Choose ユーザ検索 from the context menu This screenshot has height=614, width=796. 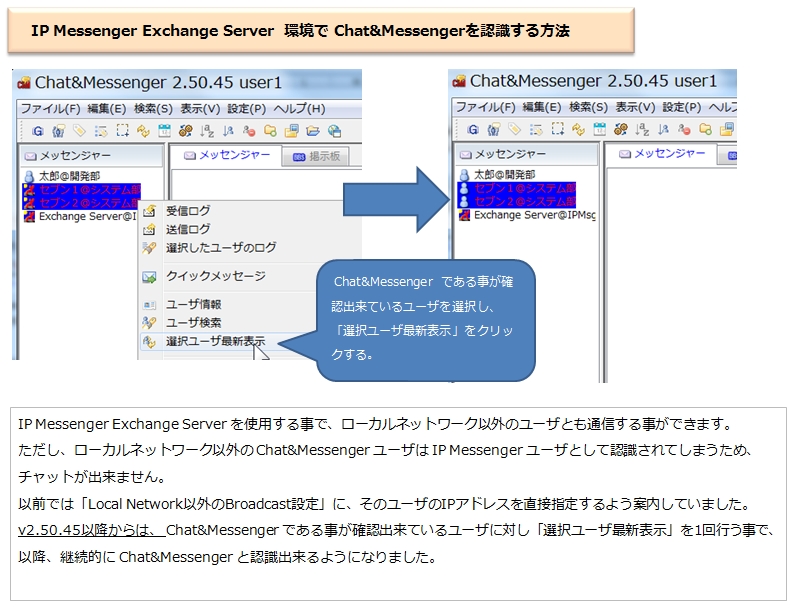(193, 322)
